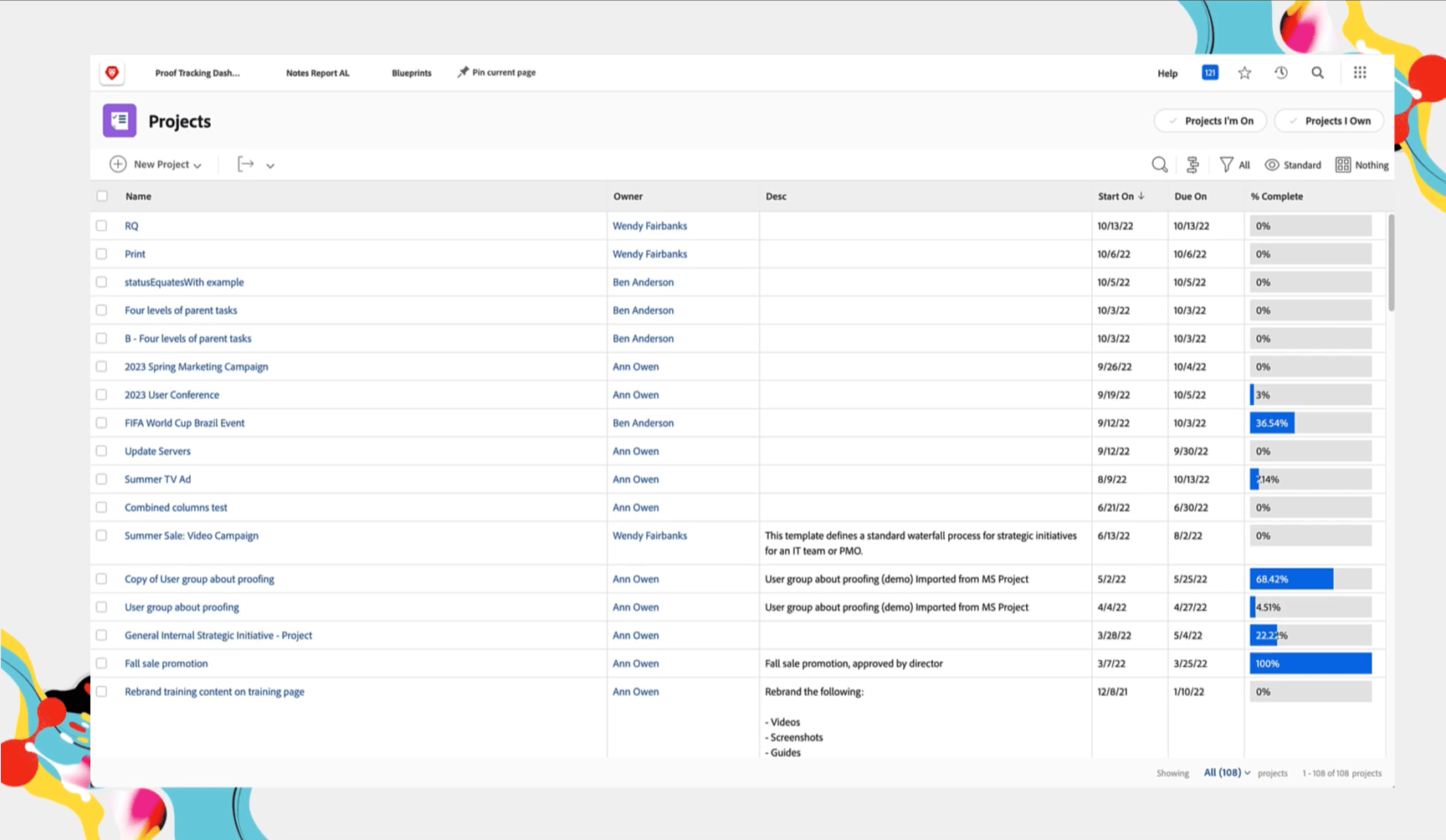
Task: Open the main menu grid icon
Action: point(1360,73)
